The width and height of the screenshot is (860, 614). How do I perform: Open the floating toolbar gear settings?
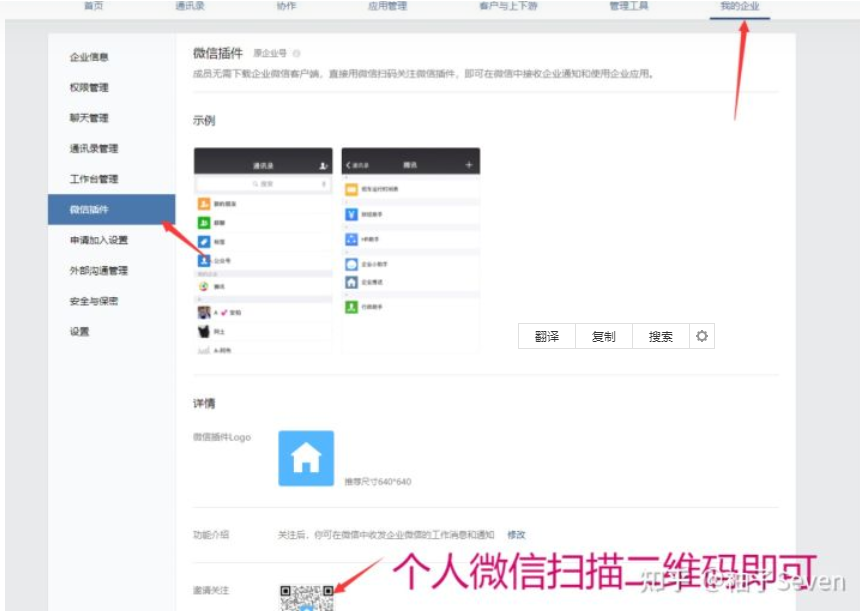(702, 336)
